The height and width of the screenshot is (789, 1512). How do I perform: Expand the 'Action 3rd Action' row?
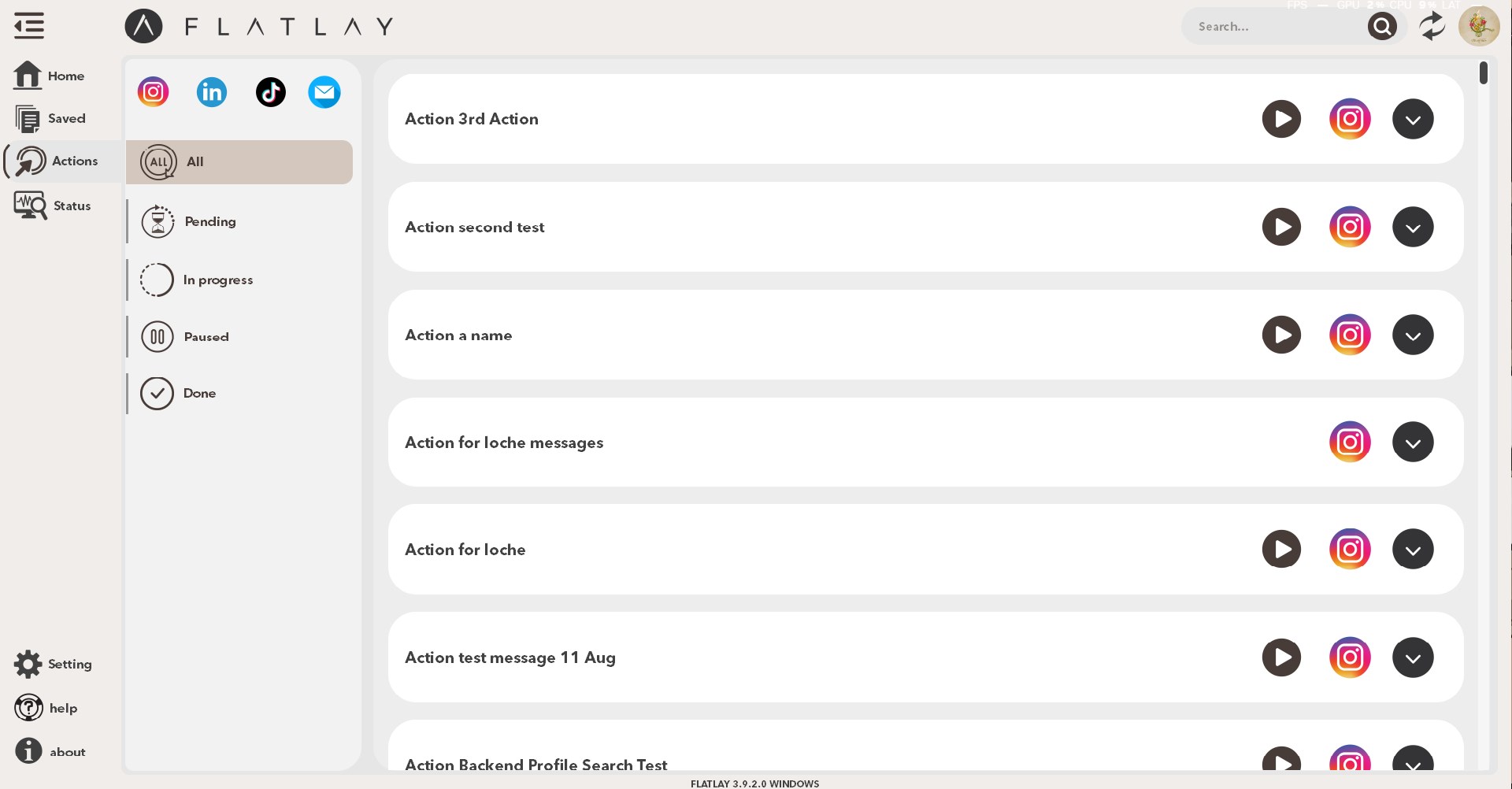click(1413, 119)
